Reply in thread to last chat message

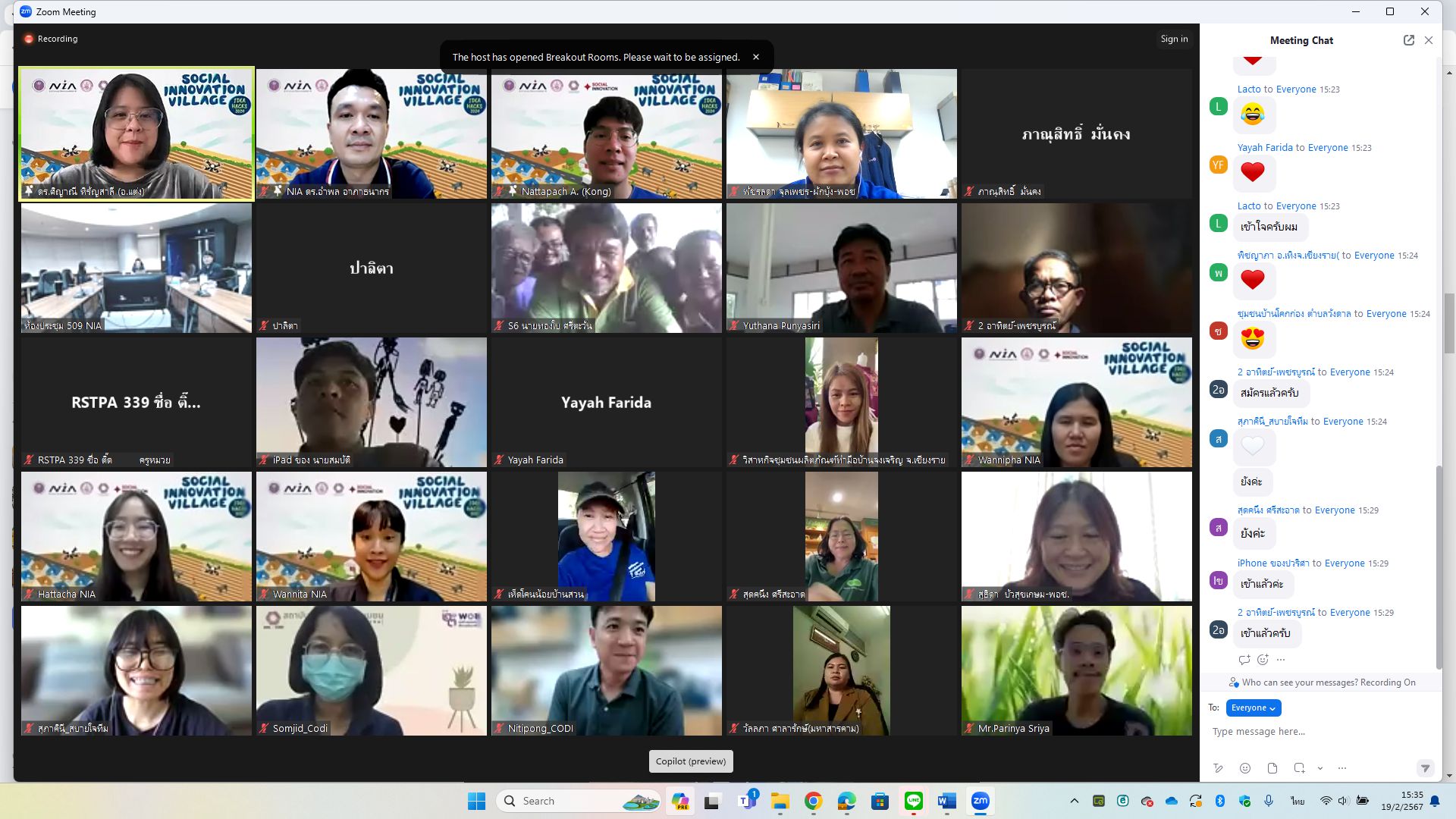click(1244, 660)
